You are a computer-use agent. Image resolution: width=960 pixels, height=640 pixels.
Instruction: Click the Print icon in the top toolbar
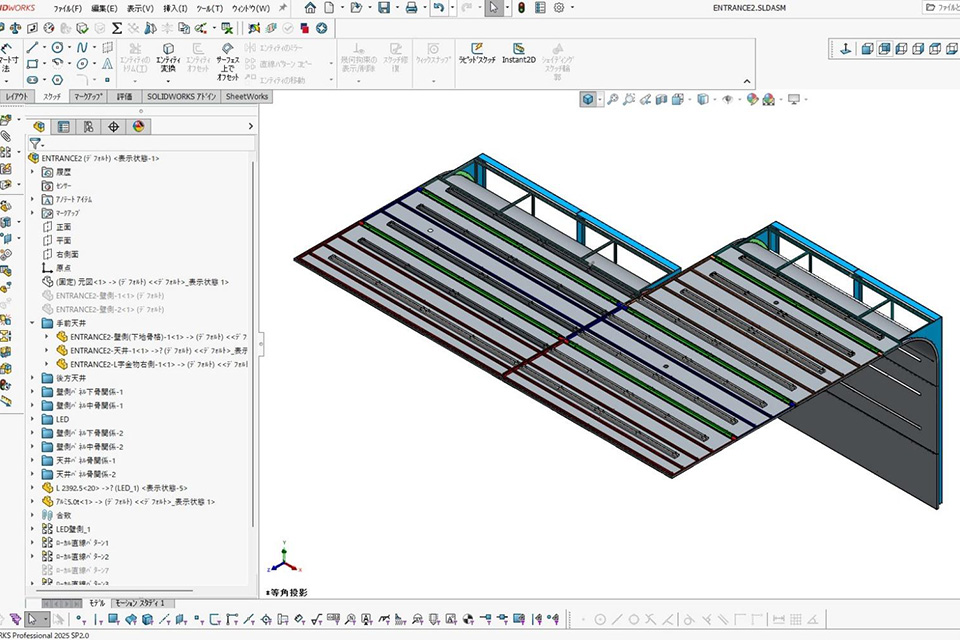411,8
